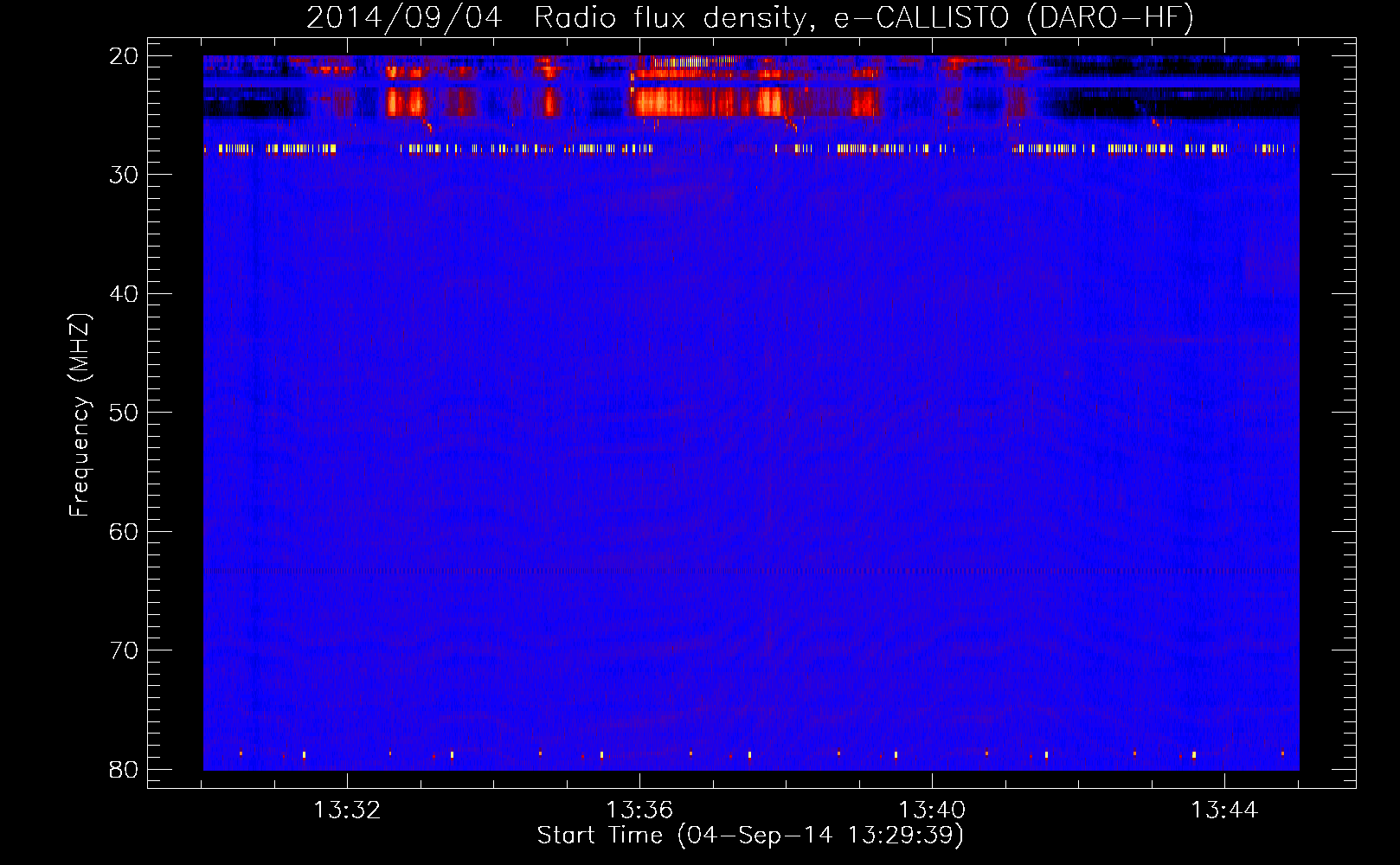Screen dimensions: 1400x865
Task: Click the 13:32 time tick label
Action: pos(347,811)
